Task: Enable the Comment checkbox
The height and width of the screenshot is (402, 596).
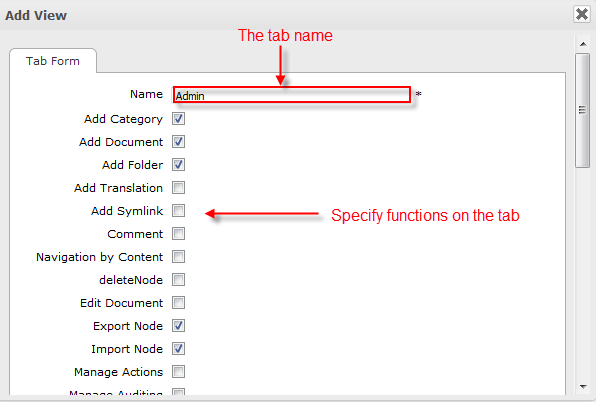Action: point(178,234)
